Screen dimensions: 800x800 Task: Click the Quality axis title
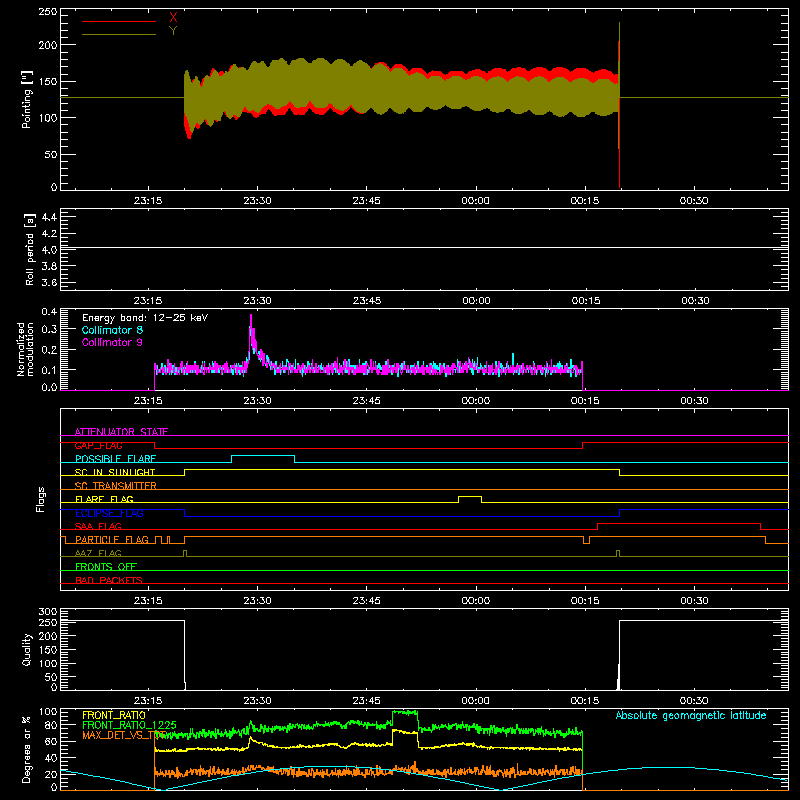click(x=27, y=649)
